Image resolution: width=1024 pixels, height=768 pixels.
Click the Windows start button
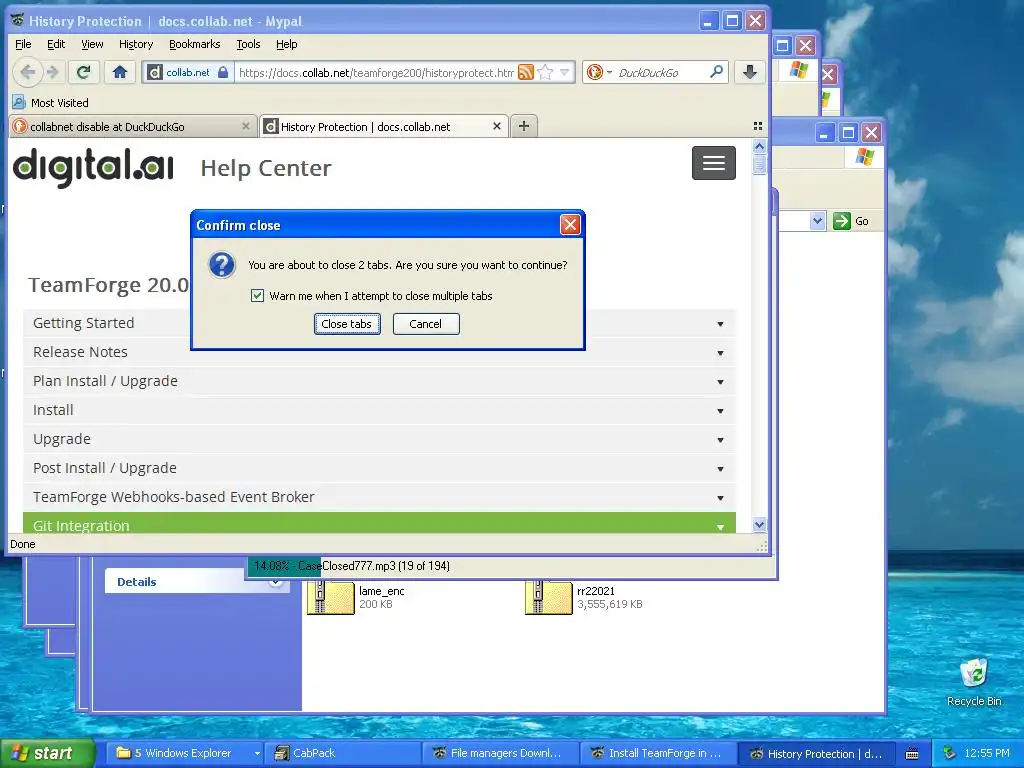click(x=46, y=753)
